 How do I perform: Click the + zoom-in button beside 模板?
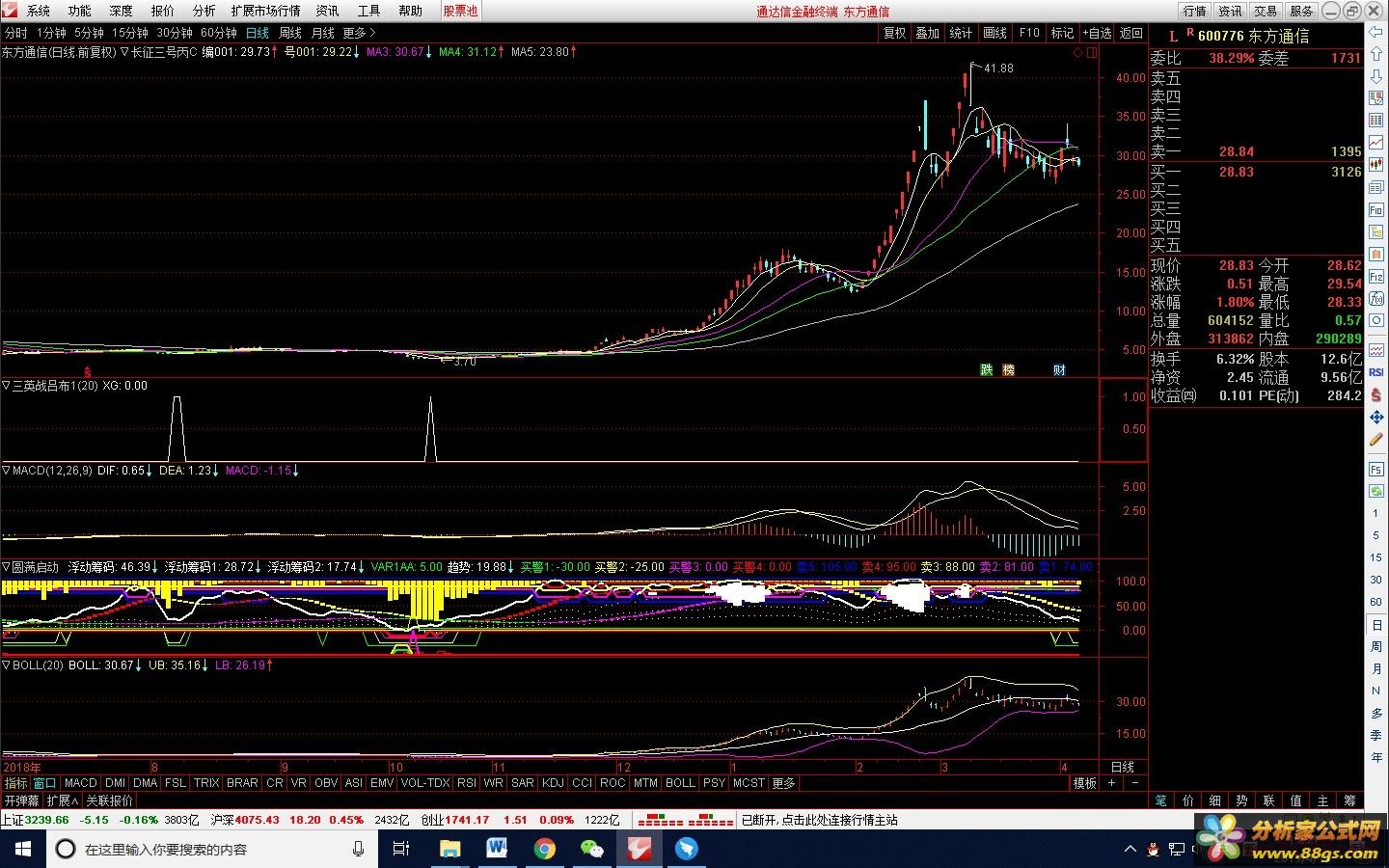[1112, 783]
